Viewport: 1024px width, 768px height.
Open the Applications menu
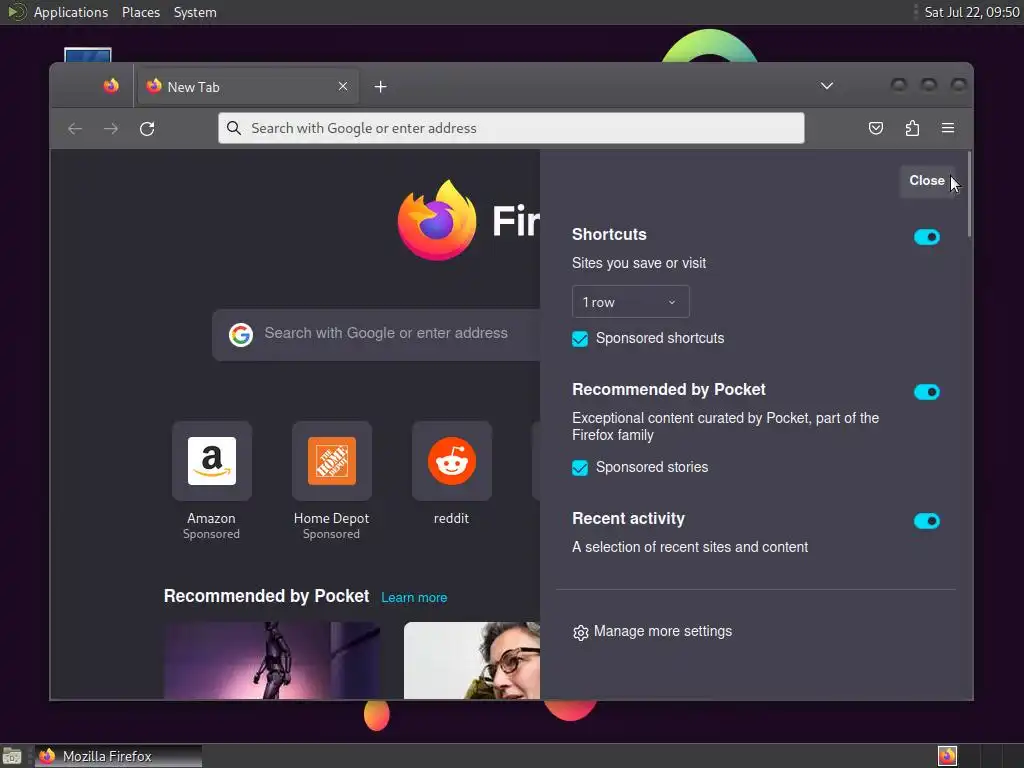coord(71,12)
